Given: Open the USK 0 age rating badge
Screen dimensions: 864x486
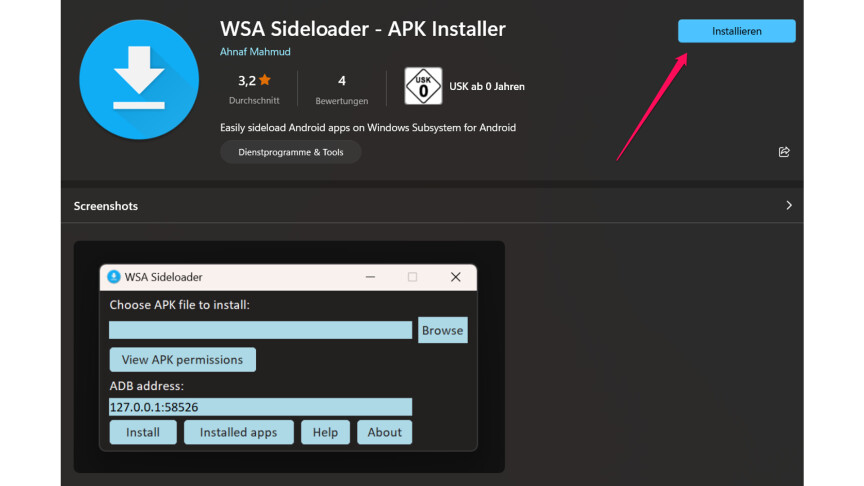Looking at the screenshot, I should (x=422, y=87).
